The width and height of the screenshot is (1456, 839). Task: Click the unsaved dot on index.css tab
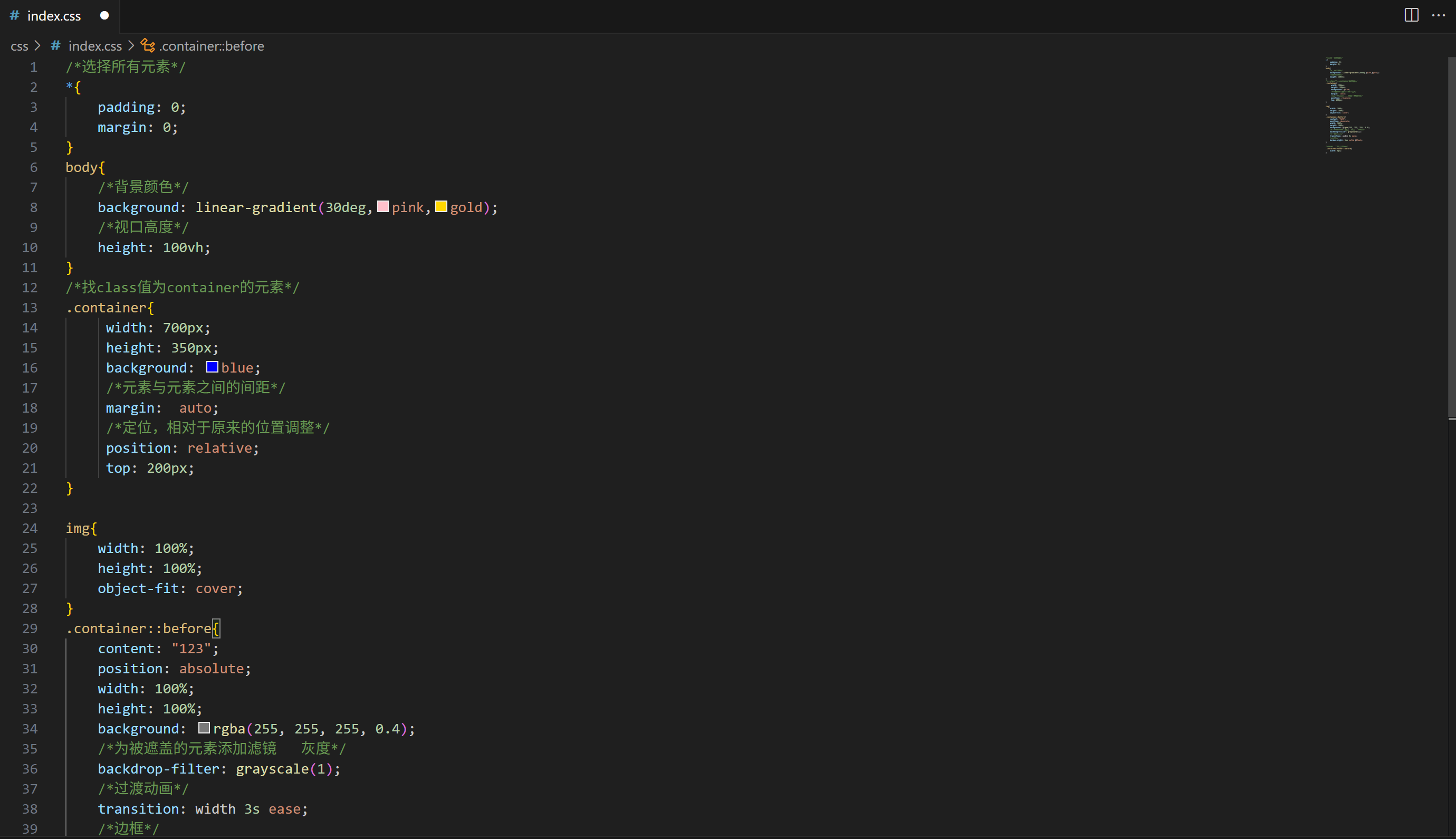click(104, 15)
